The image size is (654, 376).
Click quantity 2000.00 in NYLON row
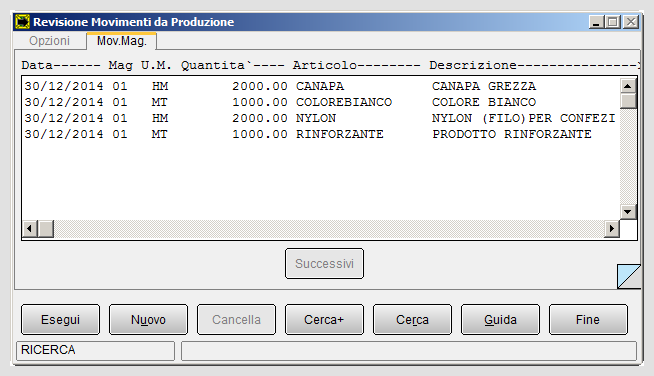(x=260, y=118)
